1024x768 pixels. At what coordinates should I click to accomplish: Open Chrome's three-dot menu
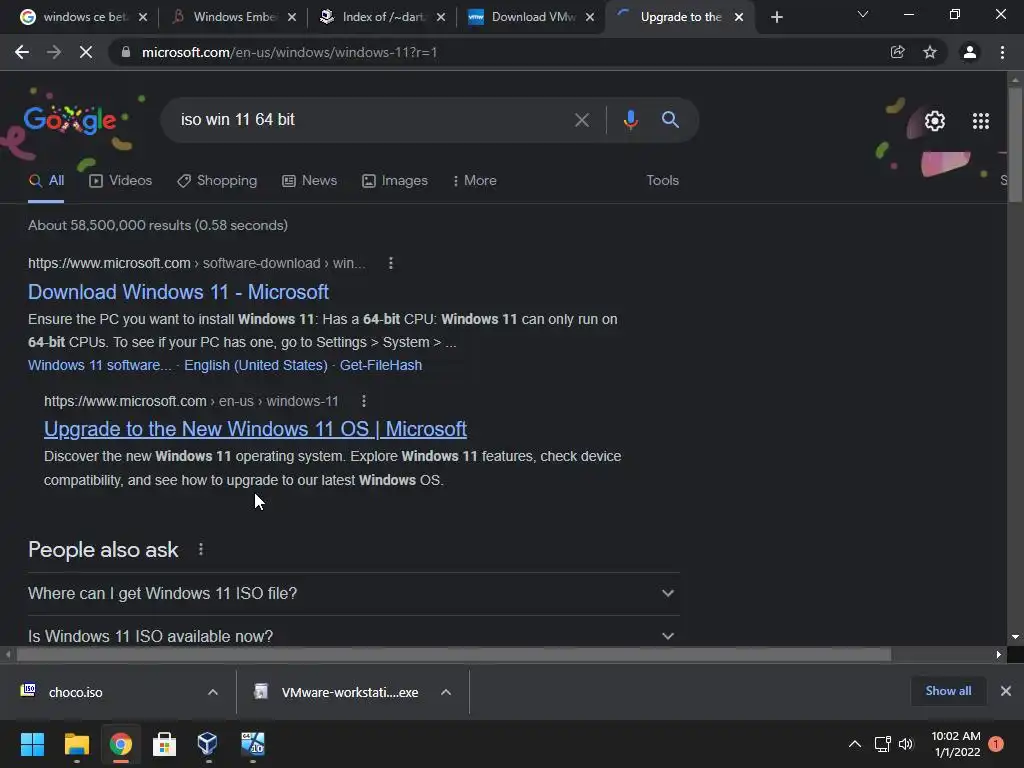tap(1002, 52)
